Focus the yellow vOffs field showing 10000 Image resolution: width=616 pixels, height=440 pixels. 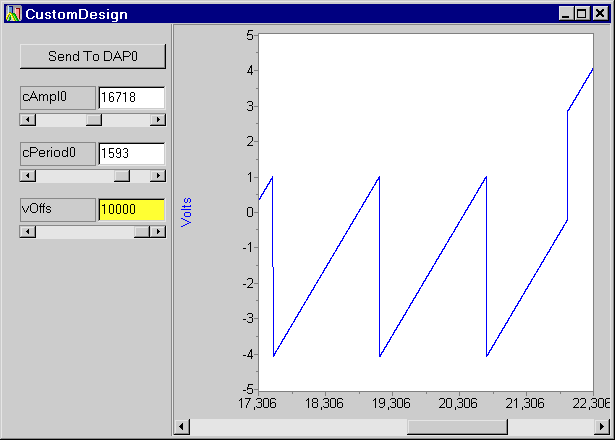click(132, 209)
